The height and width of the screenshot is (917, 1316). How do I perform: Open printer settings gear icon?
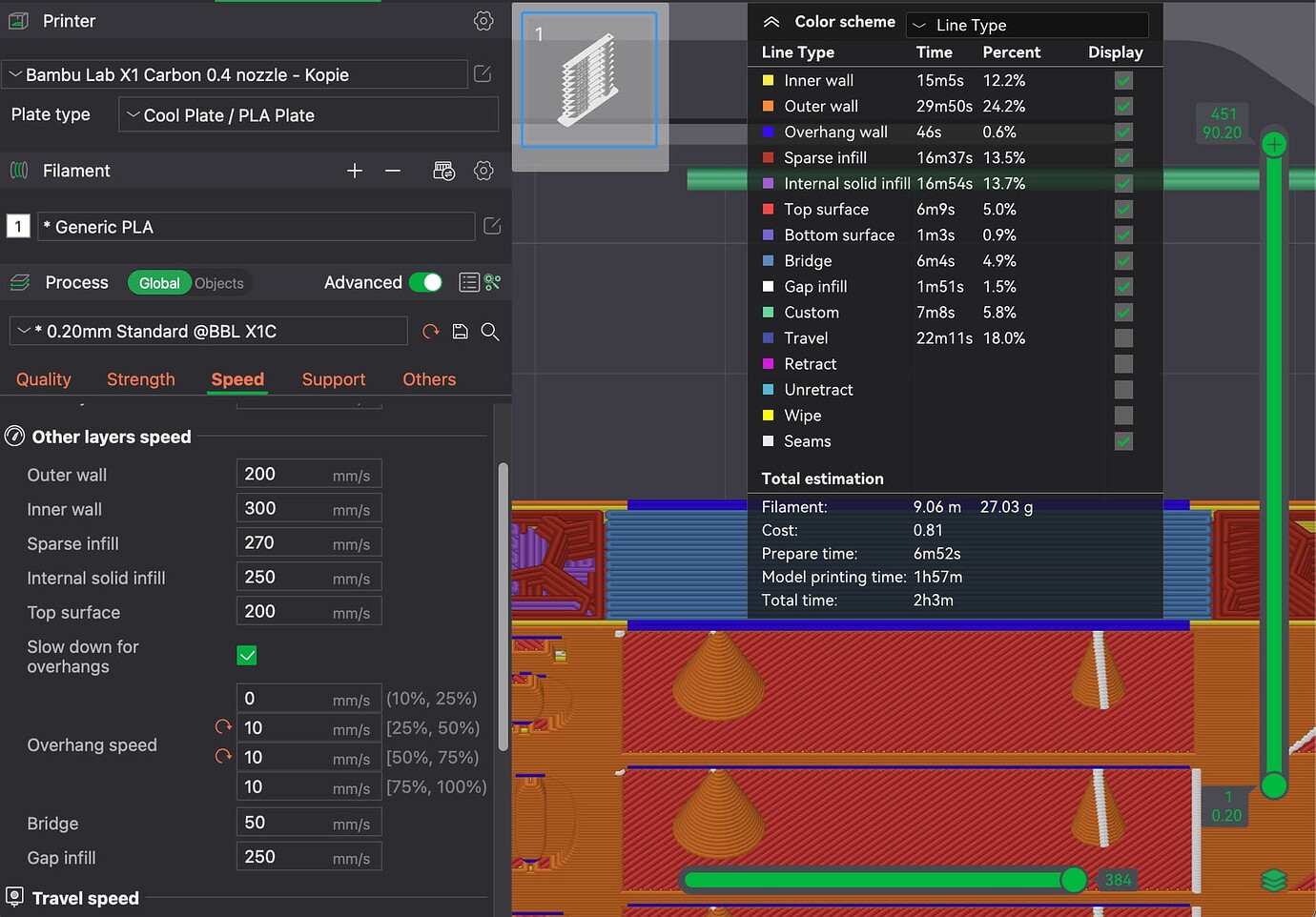[x=483, y=21]
